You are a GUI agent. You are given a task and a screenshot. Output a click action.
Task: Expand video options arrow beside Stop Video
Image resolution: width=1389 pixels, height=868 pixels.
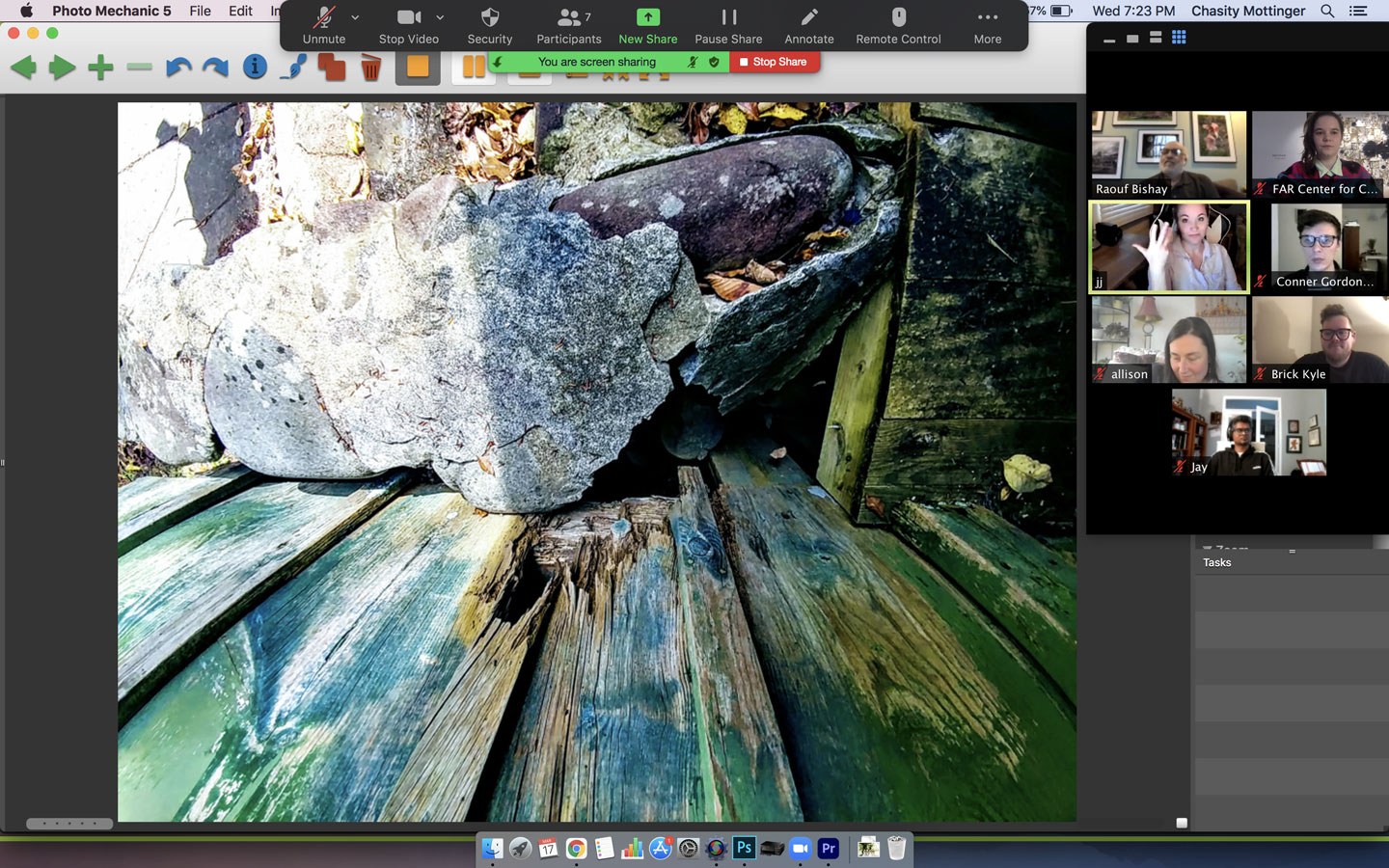click(x=440, y=17)
